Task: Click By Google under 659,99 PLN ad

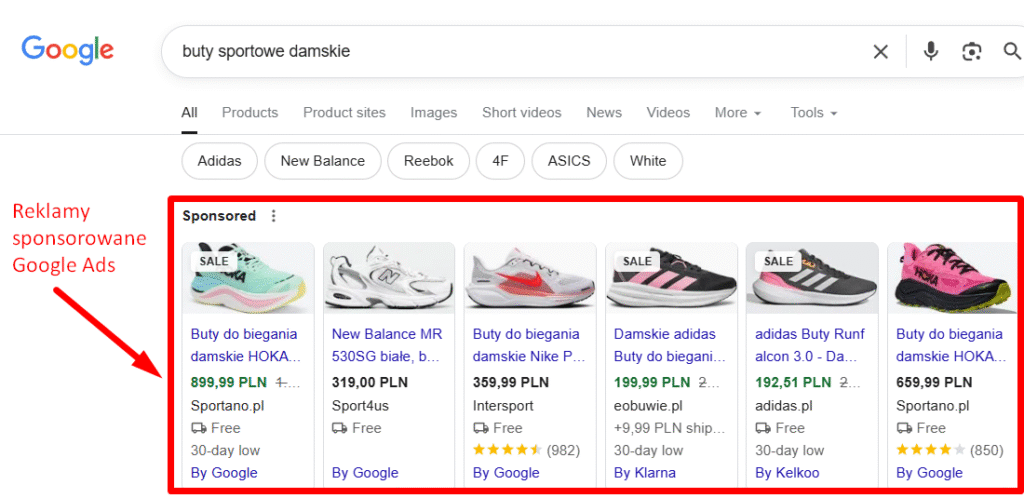Action: 929,473
